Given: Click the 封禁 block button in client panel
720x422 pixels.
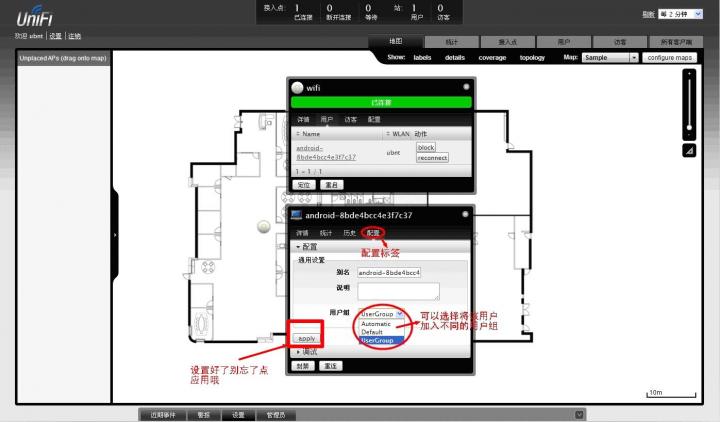Looking at the screenshot, I should [303, 366].
